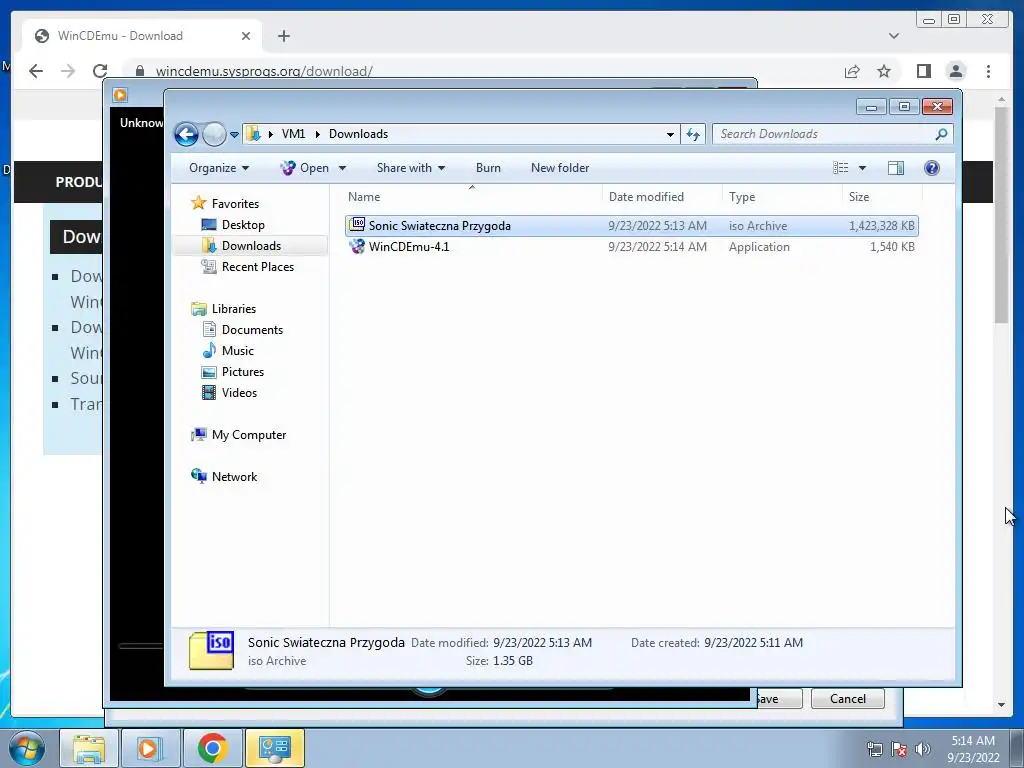Change your view icon in toolbar

coord(840,168)
